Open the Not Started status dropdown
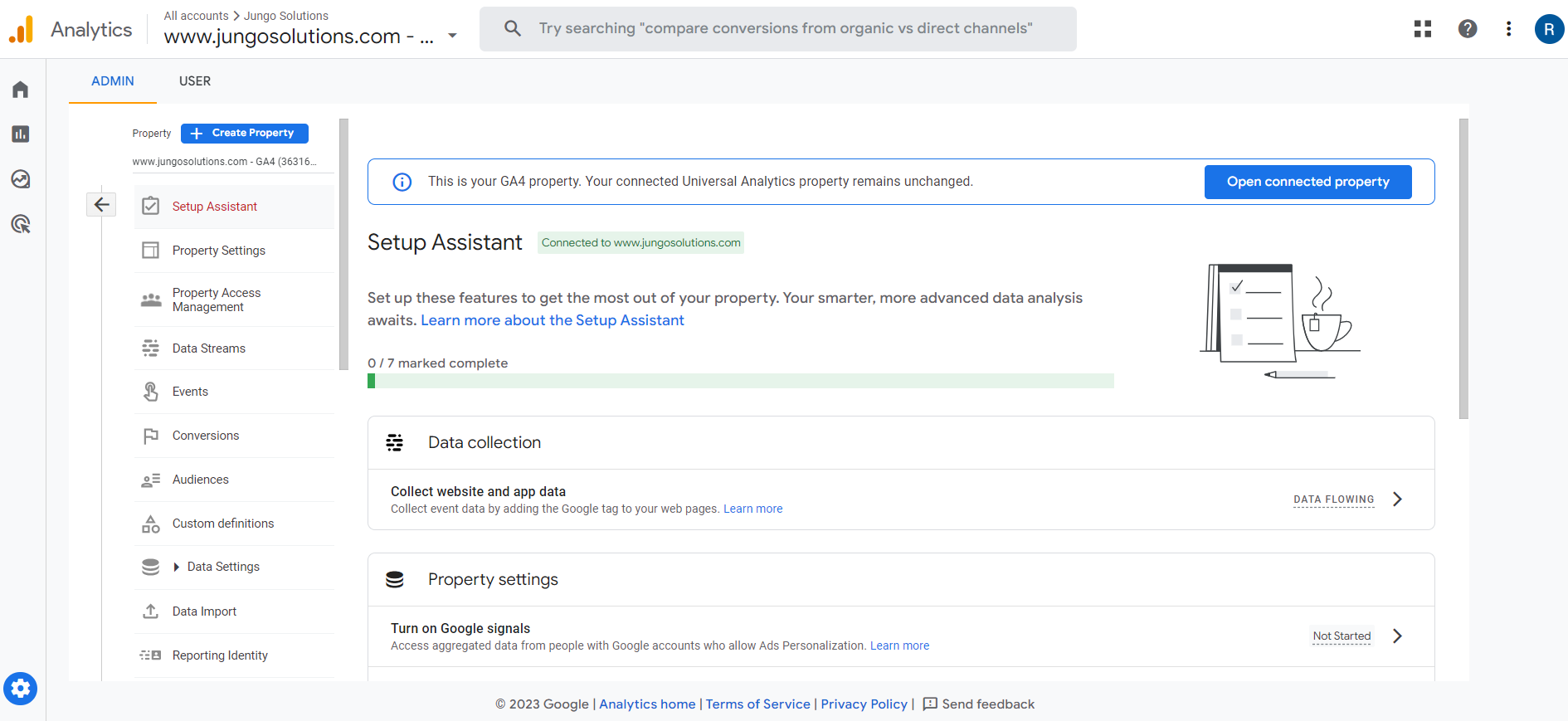 click(1342, 636)
